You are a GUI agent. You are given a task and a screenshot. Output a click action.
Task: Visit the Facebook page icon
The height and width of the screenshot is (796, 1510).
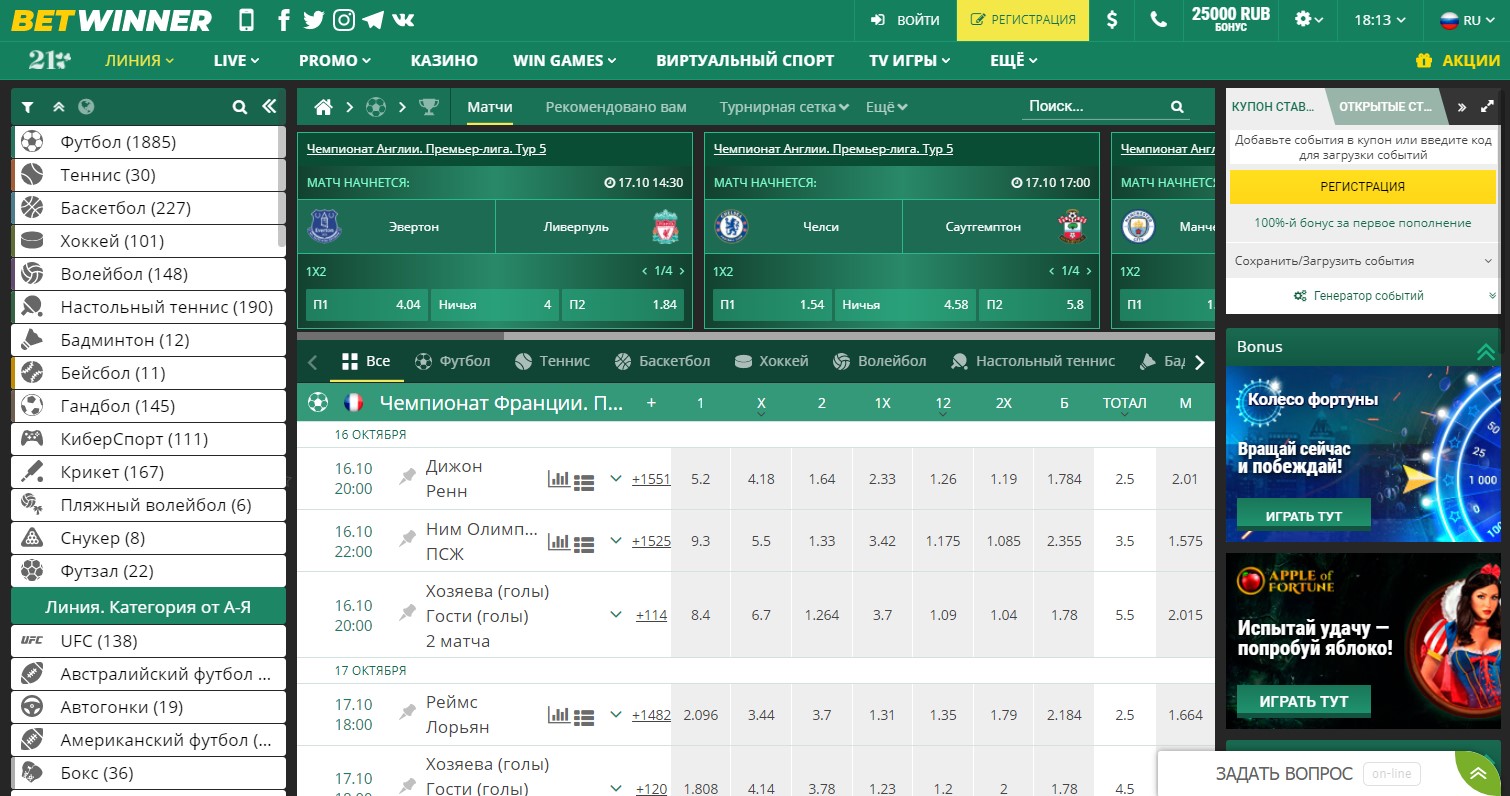tap(284, 20)
